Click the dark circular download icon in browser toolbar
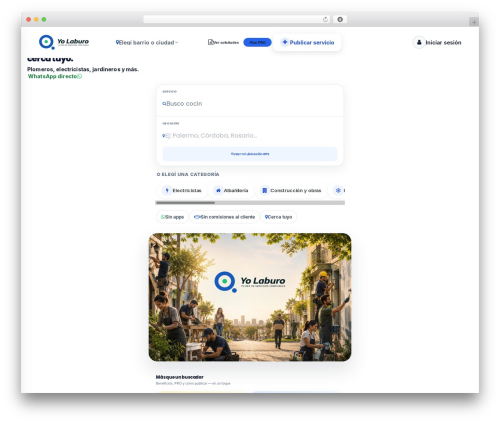500x423 pixels. point(340,19)
